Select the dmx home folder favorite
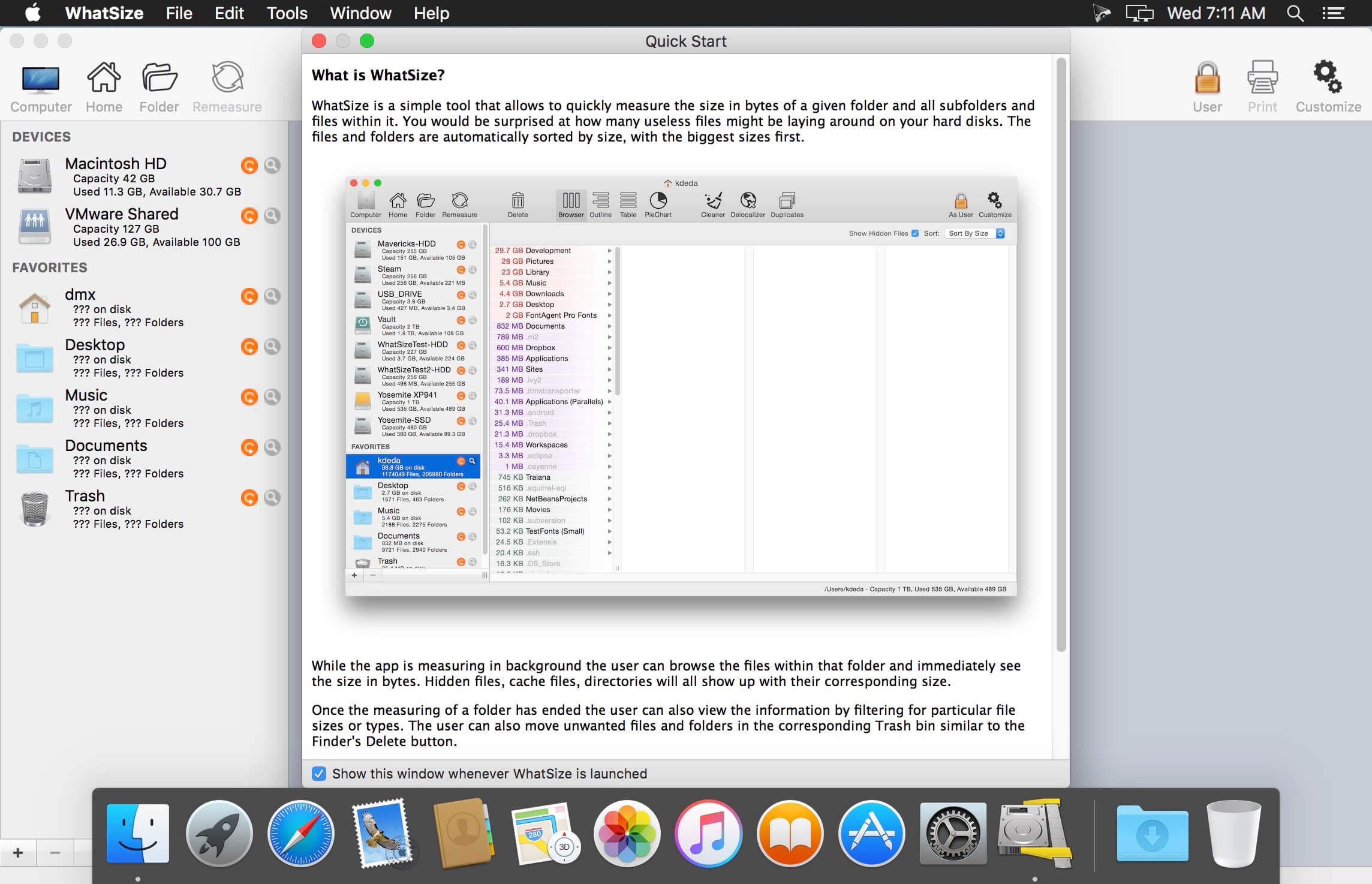Screen dimensions: 1372x884 pyautogui.click(x=144, y=307)
